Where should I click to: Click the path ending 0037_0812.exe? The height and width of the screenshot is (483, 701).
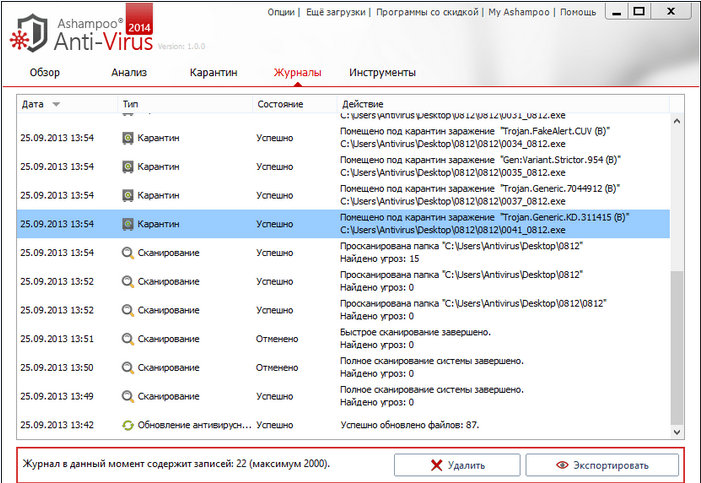coord(452,202)
